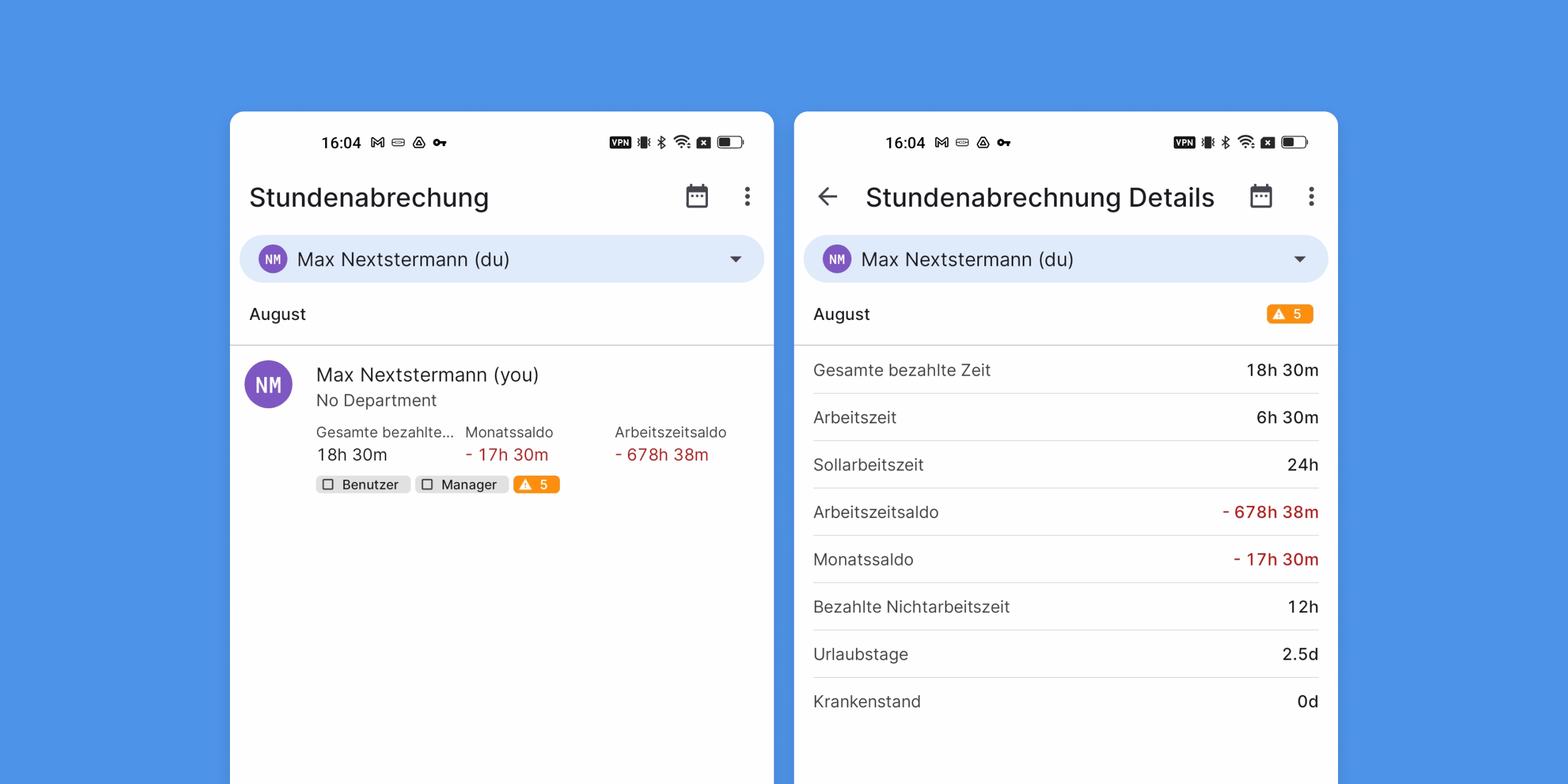1568x784 pixels.
Task: Tap Monatssaldo value - 17h 30m in card
Action: point(506,455)
